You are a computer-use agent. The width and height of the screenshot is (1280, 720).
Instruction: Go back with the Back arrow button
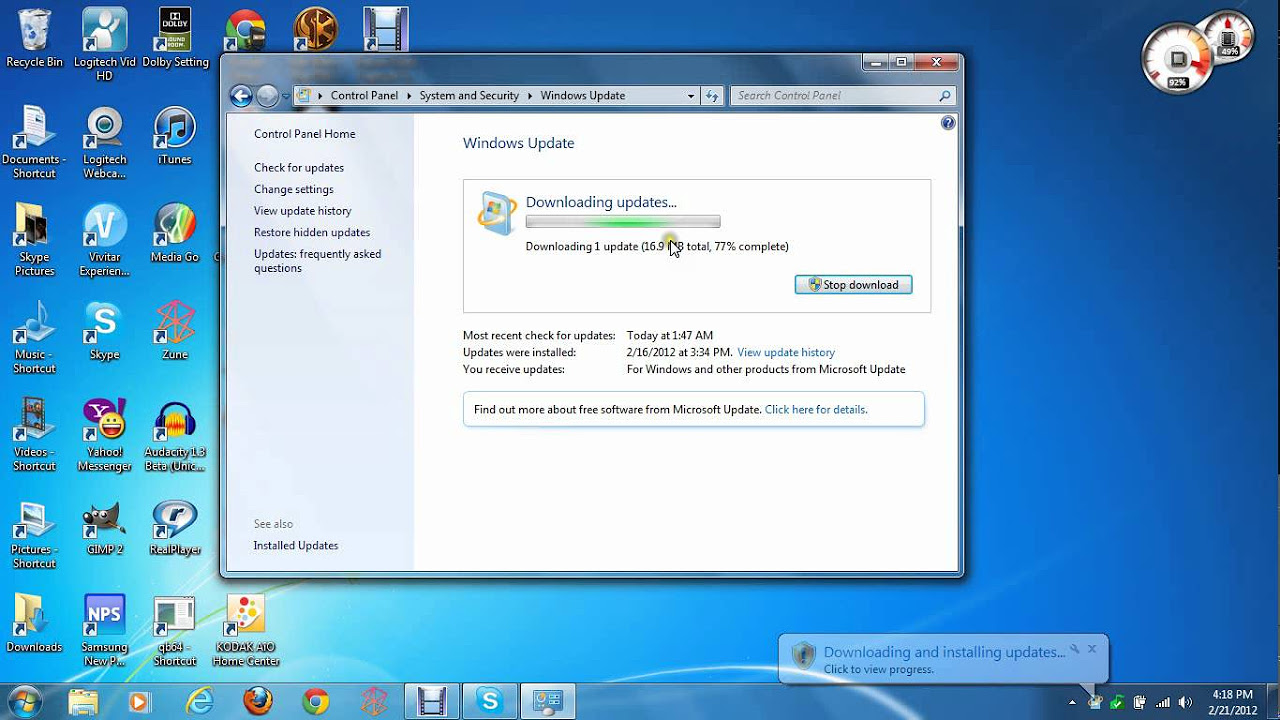click(x=241, y=96)
